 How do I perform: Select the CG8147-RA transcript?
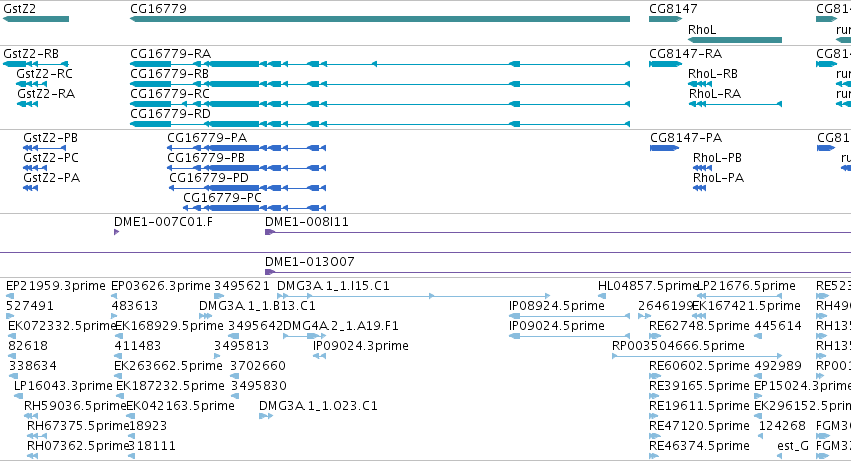(x=665, y=64)
